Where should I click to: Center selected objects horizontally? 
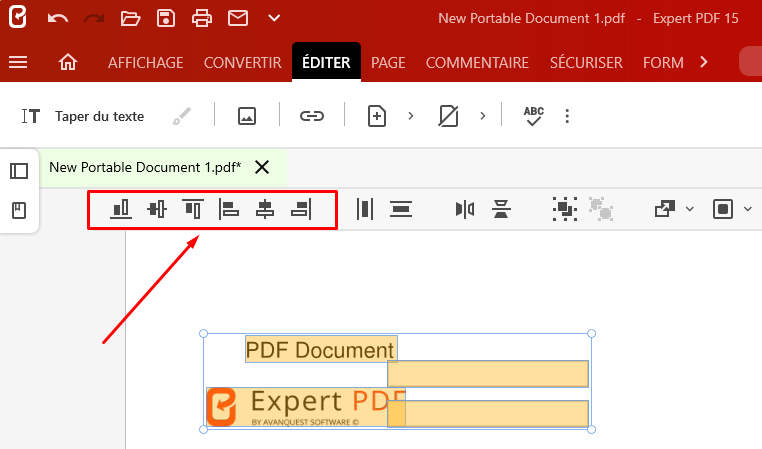[265, 209]
